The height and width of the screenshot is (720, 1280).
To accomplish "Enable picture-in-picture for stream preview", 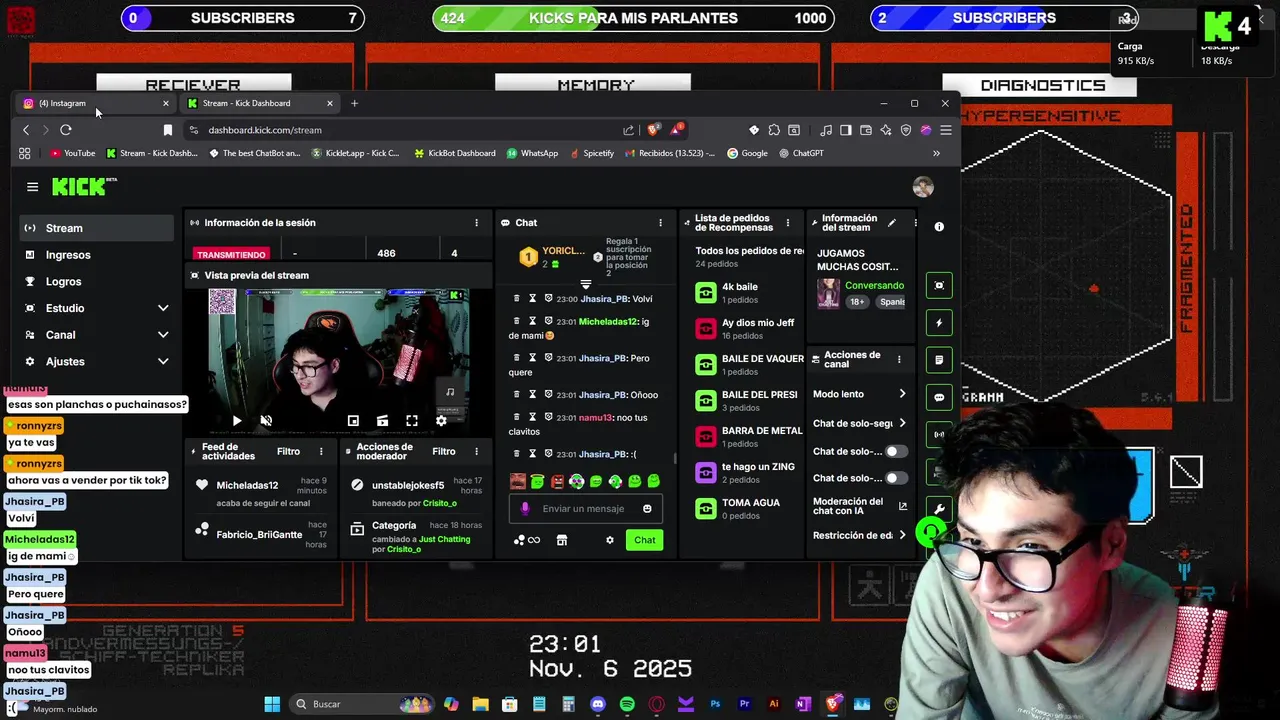I will [x=353, y=421].
